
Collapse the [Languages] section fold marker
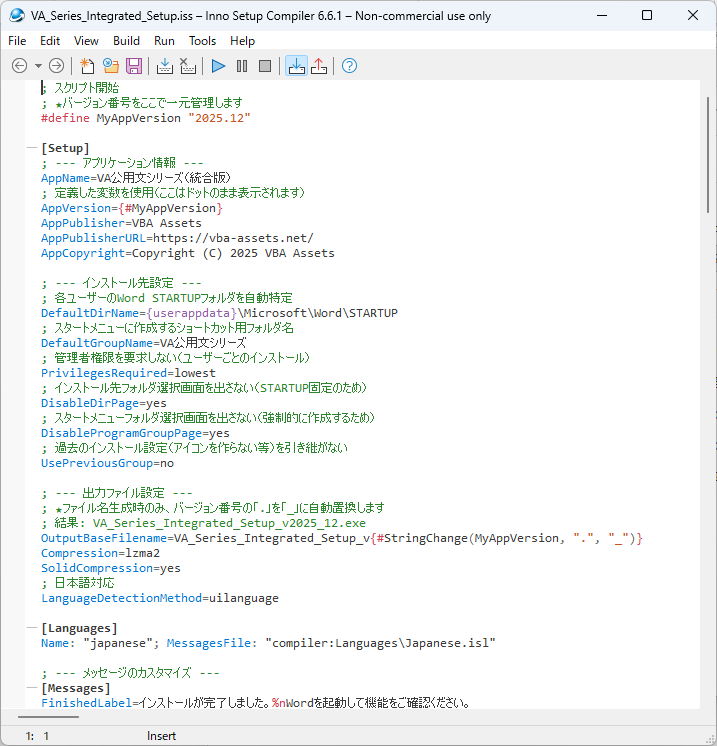point(32,628)
